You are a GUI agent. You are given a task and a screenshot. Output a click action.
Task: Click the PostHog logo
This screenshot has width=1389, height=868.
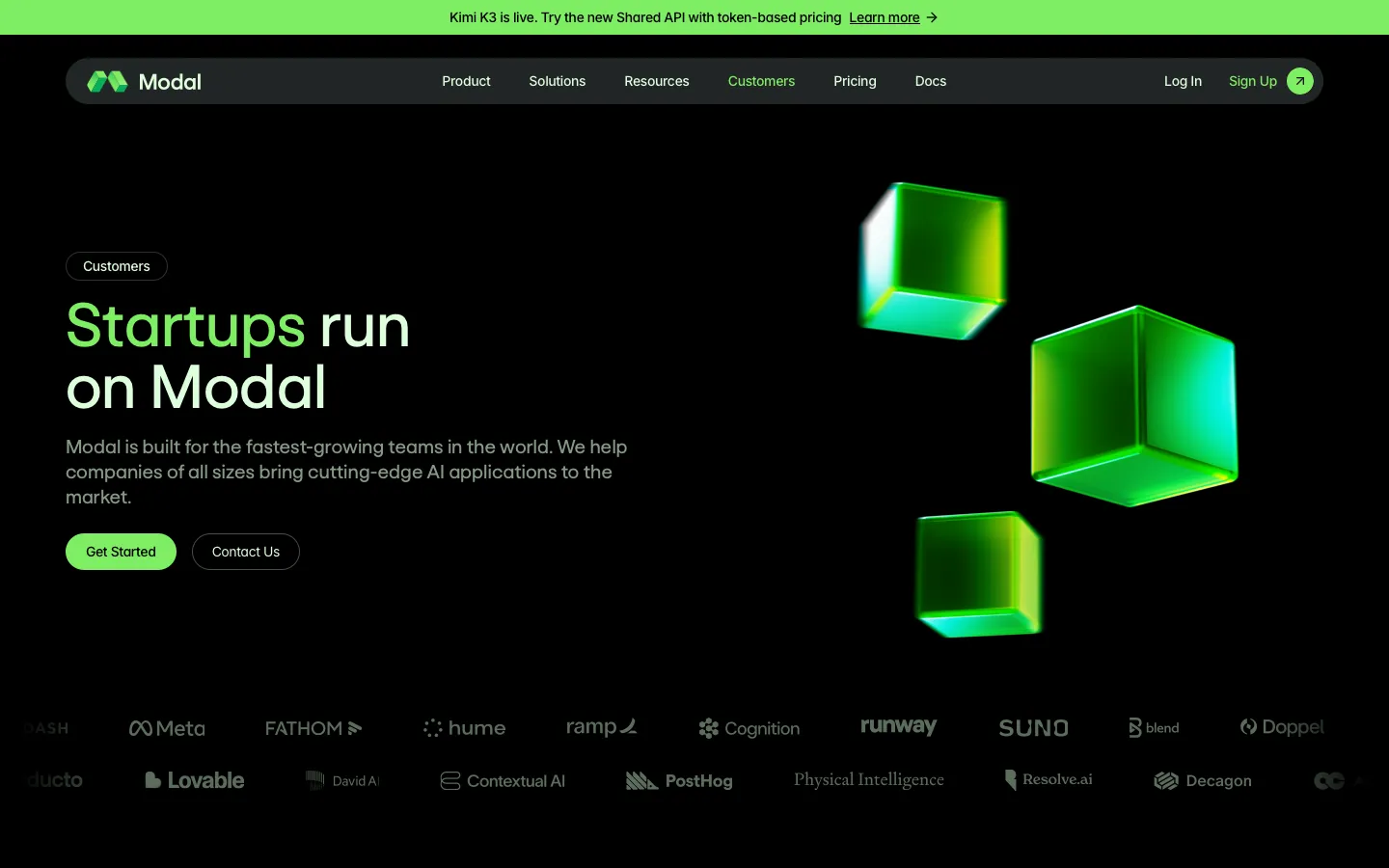[x=679, y=781]
